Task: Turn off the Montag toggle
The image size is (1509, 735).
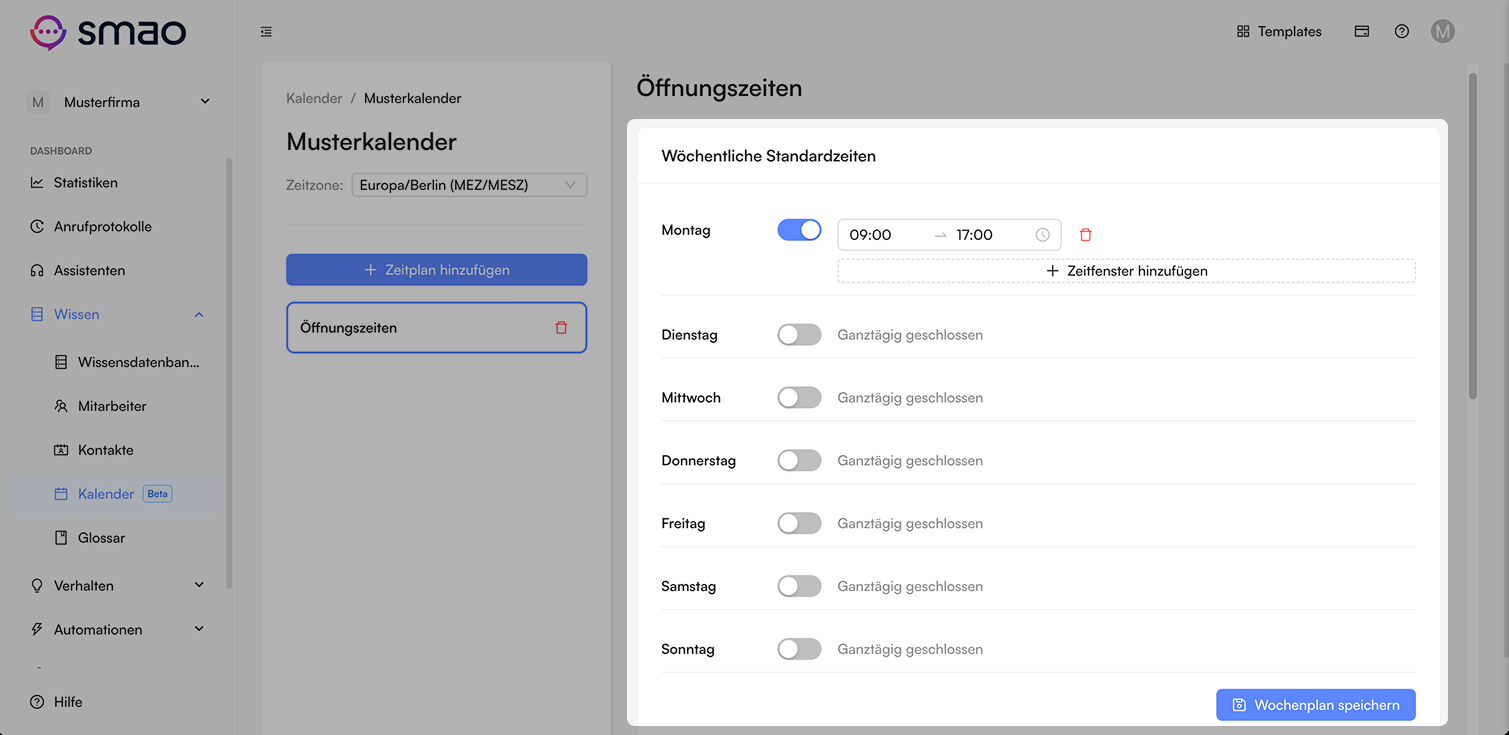Action: pos(799,230)
